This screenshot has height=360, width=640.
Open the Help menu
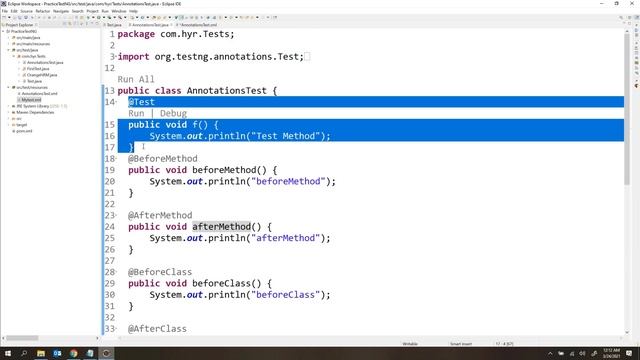(133, 11)
